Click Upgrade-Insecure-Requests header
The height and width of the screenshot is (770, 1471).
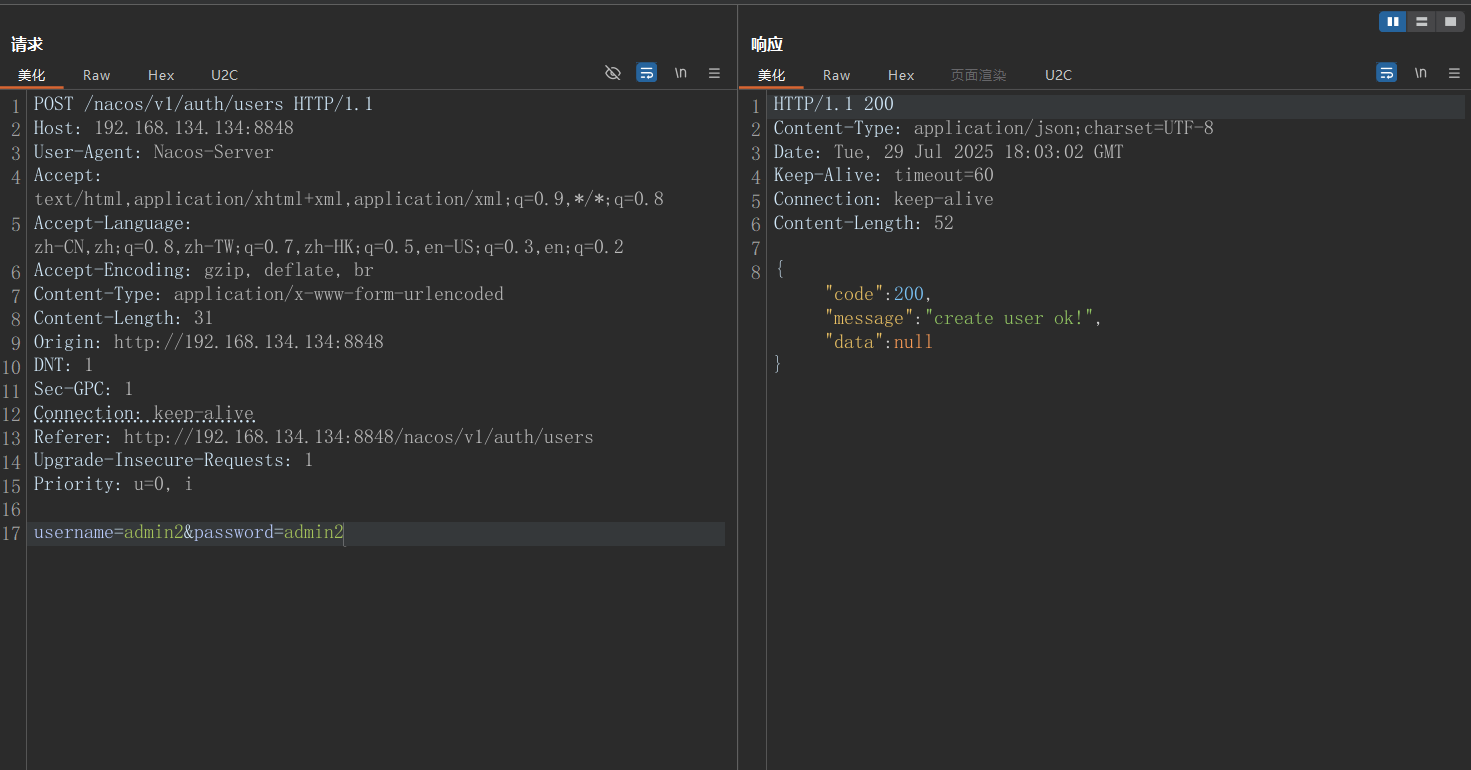pyautogui.click(x=173, y=460)
